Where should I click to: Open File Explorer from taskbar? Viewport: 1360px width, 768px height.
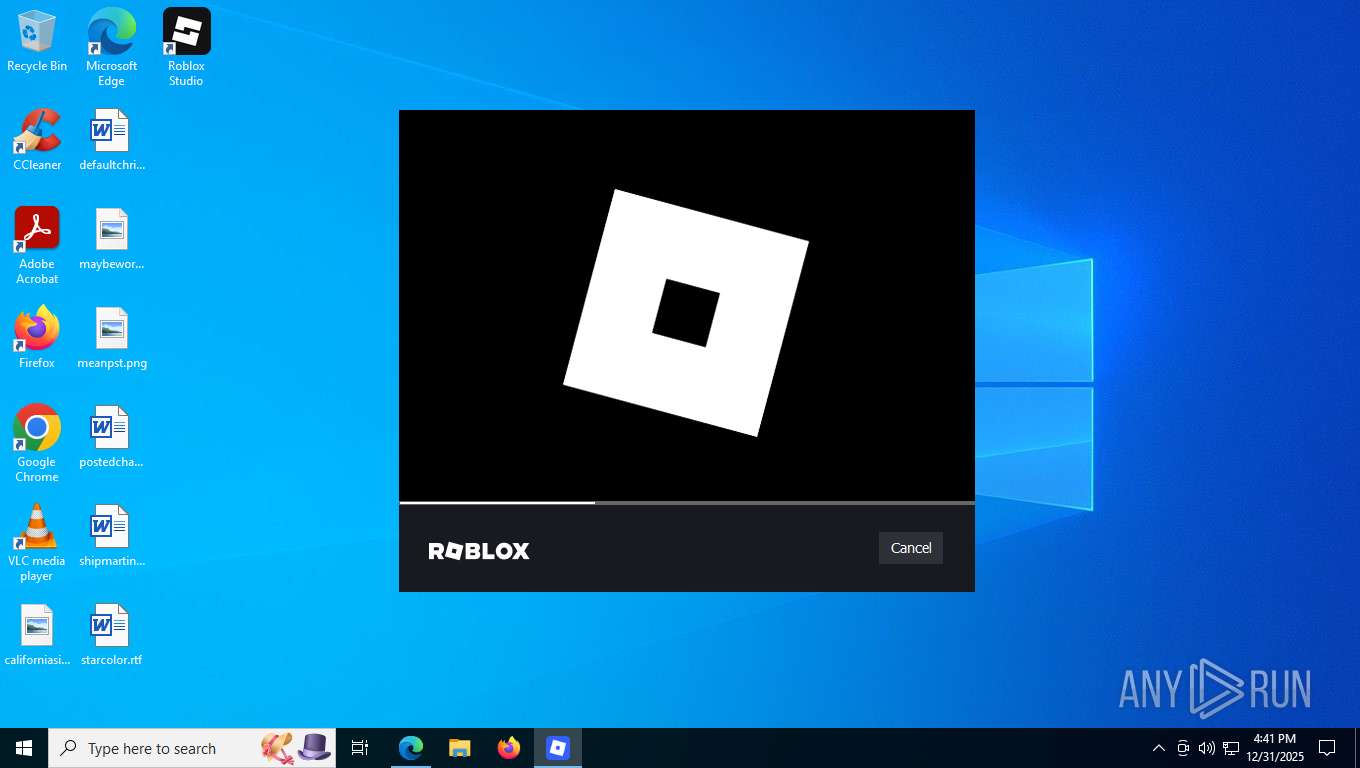(x=460, y=748)
